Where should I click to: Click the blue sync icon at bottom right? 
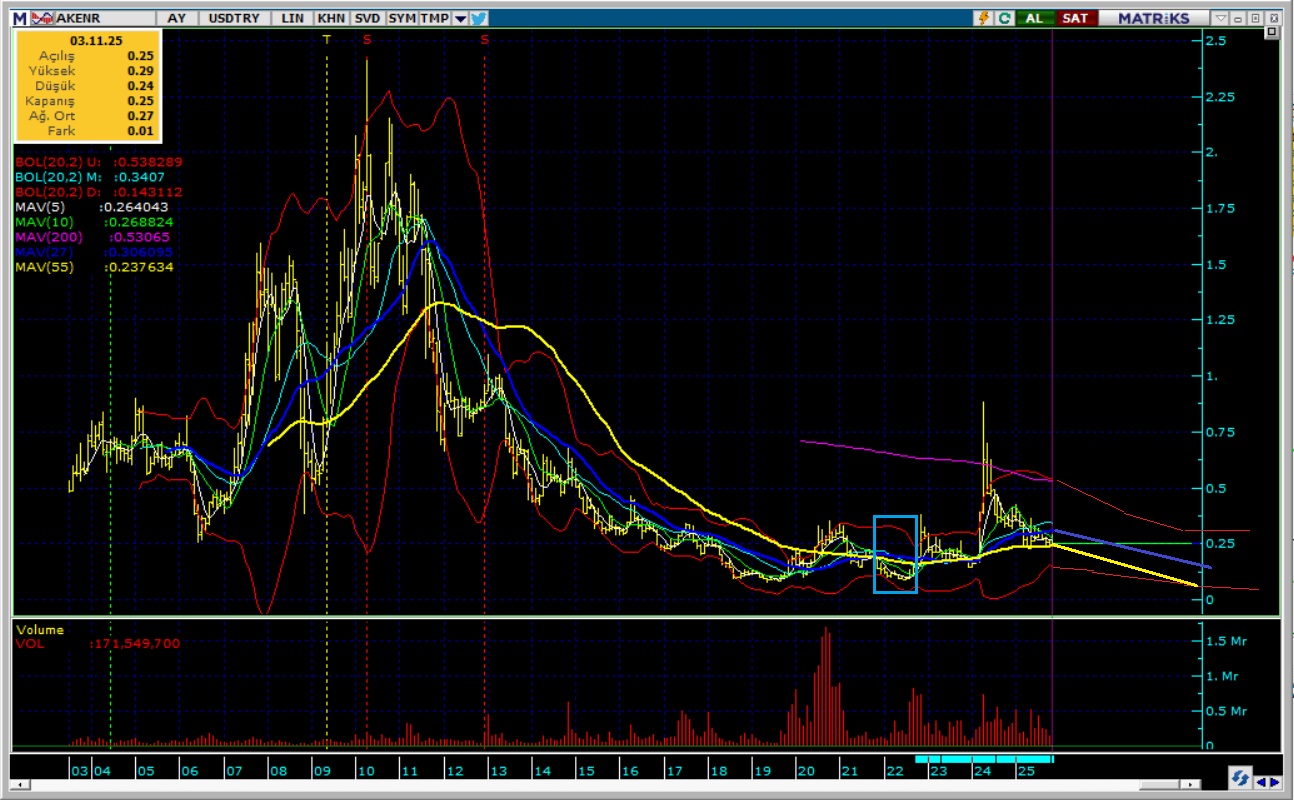point(1240,779)
